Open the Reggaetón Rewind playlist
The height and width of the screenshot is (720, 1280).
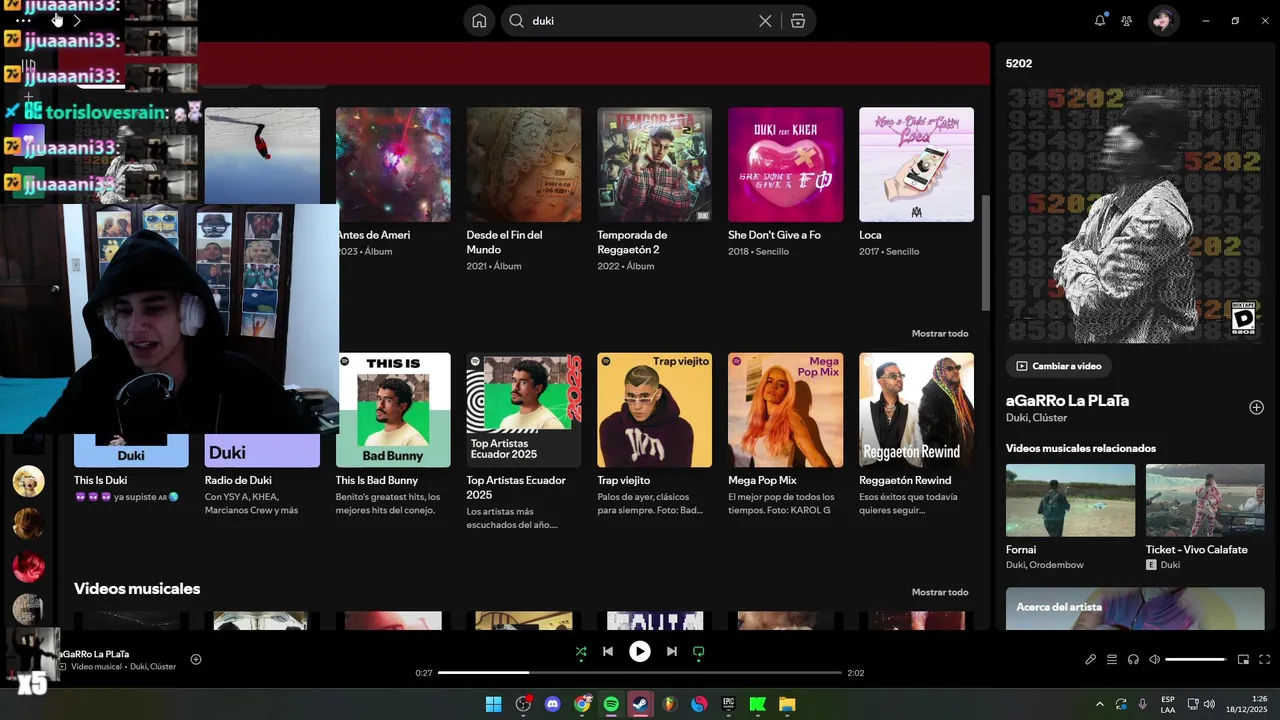pos(916,434)
